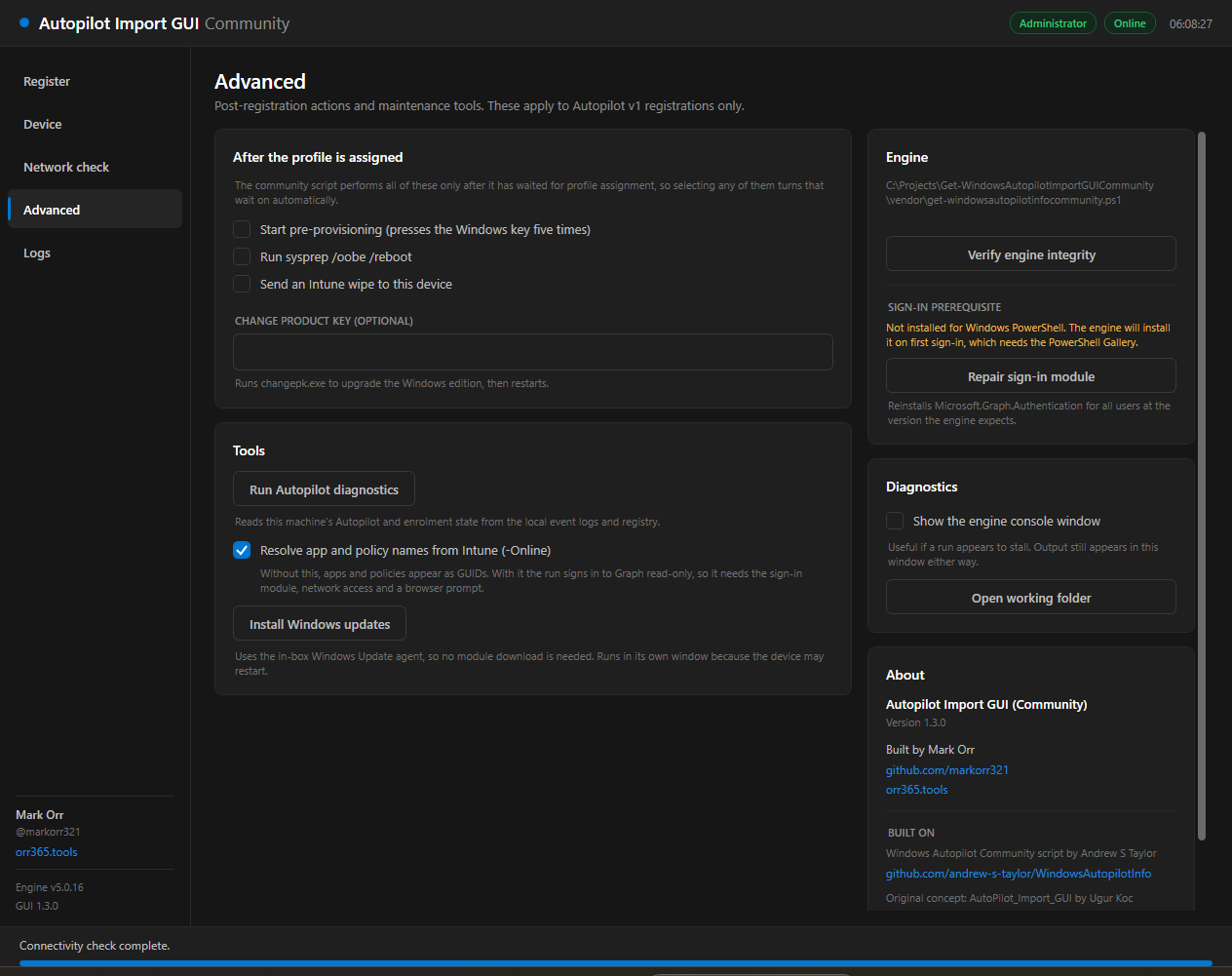Open orr365.tools link in sidebar footer
1232x976 pixels.
[47, 852]
